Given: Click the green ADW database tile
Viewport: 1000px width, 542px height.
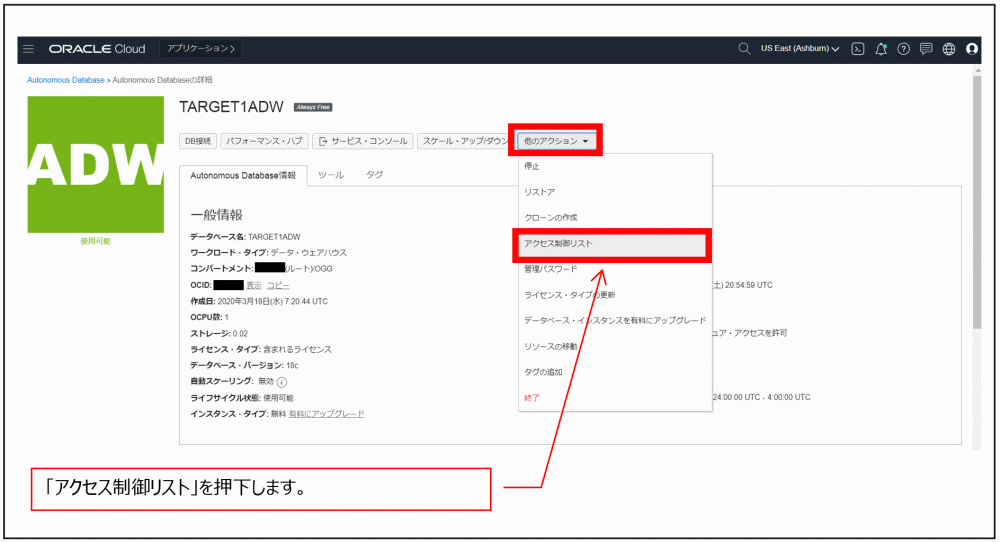Looking at the screenshot, I should tap(96, 165).
